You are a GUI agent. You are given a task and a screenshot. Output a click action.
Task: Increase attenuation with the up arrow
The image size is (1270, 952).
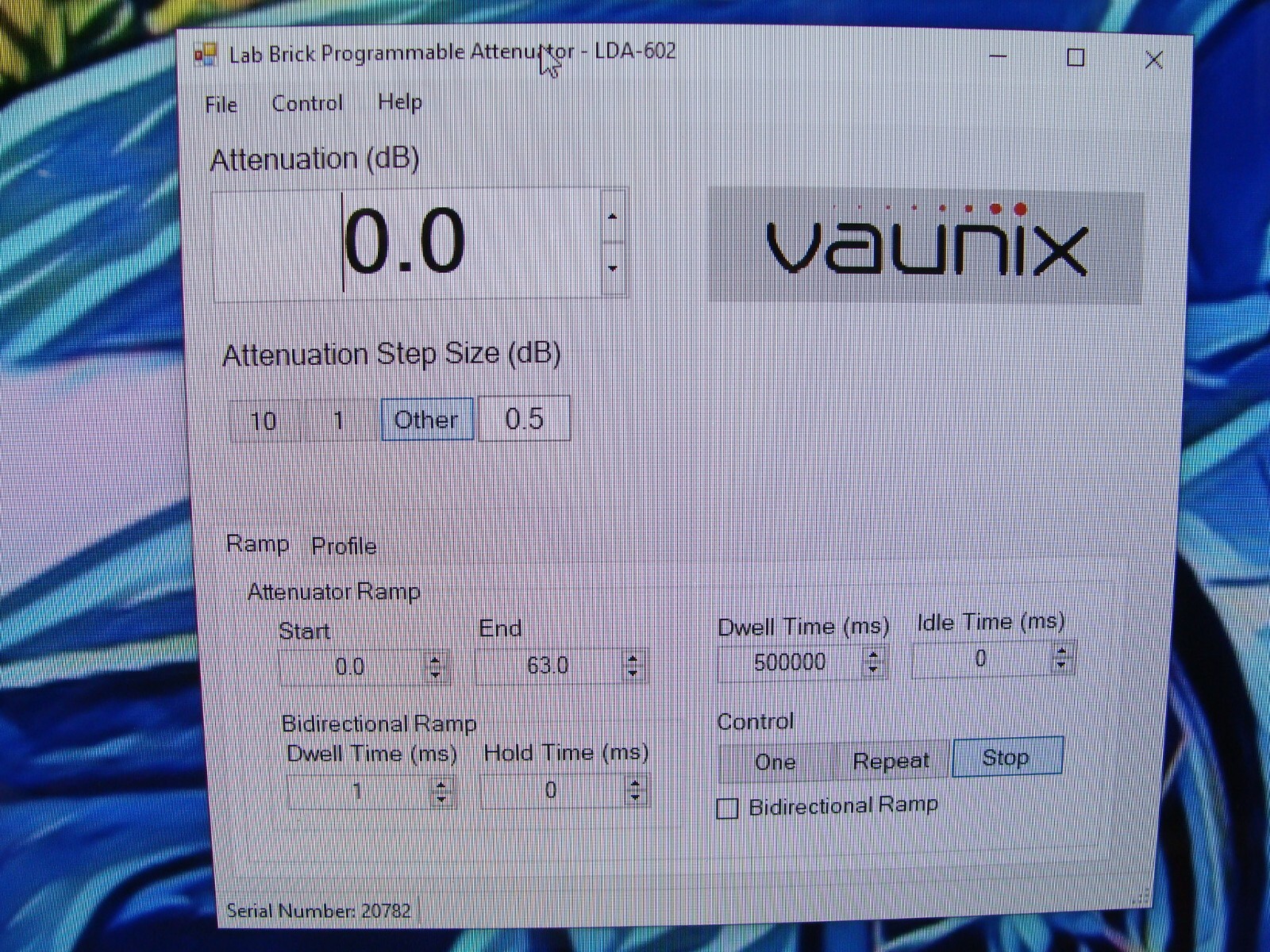coord(612,217)
